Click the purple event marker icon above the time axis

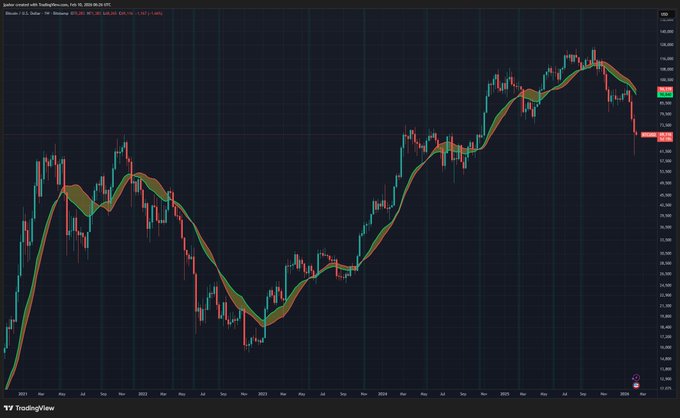click(x=636, y=380)
